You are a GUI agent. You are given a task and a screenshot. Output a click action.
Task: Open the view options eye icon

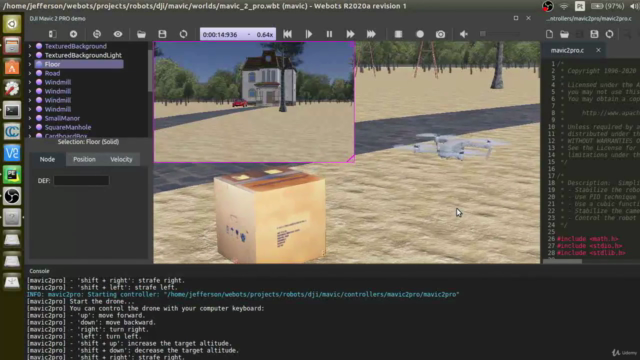(118, 34)
